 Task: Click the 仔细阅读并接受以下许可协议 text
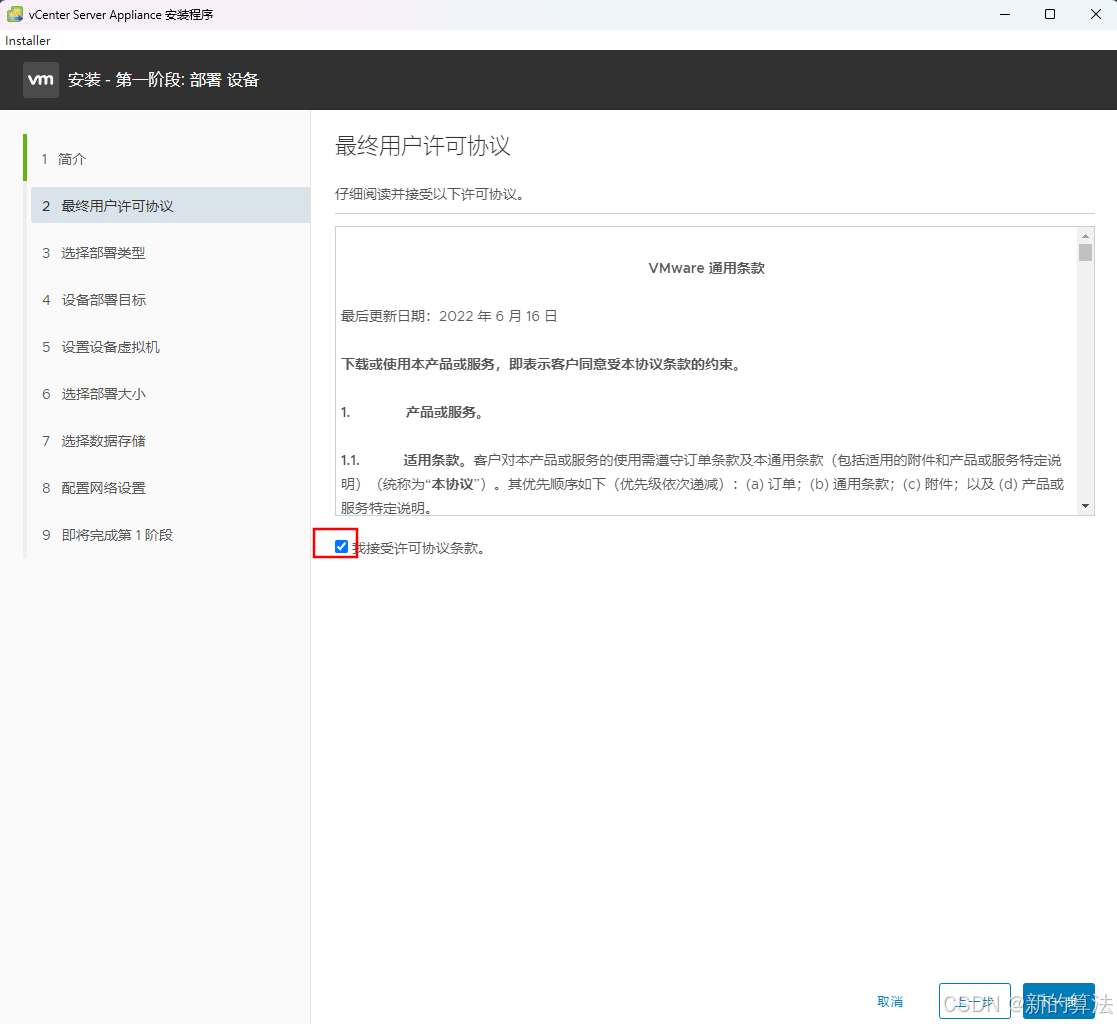tap(430, 194)
